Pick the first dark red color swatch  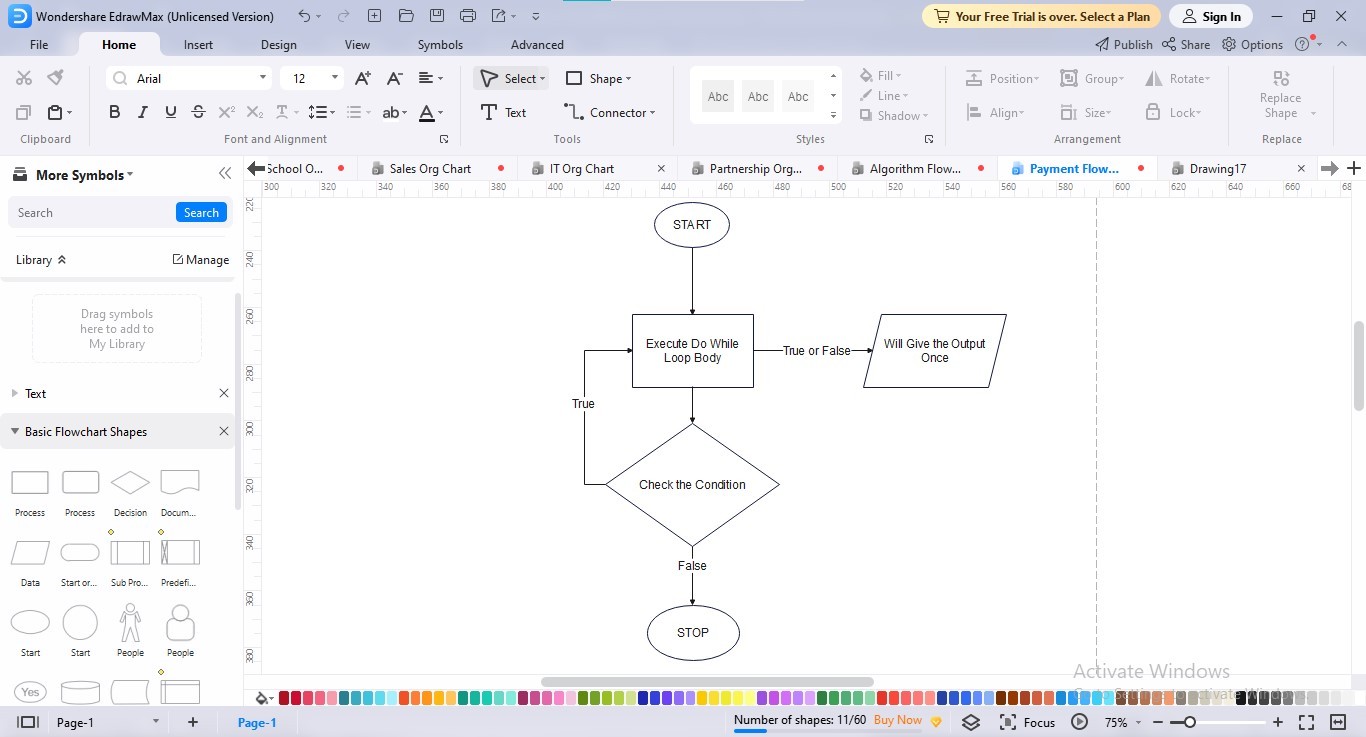[284, 698]
